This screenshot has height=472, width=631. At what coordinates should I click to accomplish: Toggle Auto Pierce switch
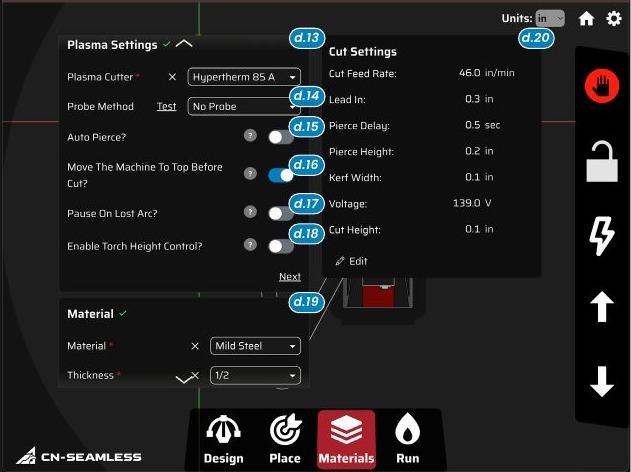tap(281, 137)
